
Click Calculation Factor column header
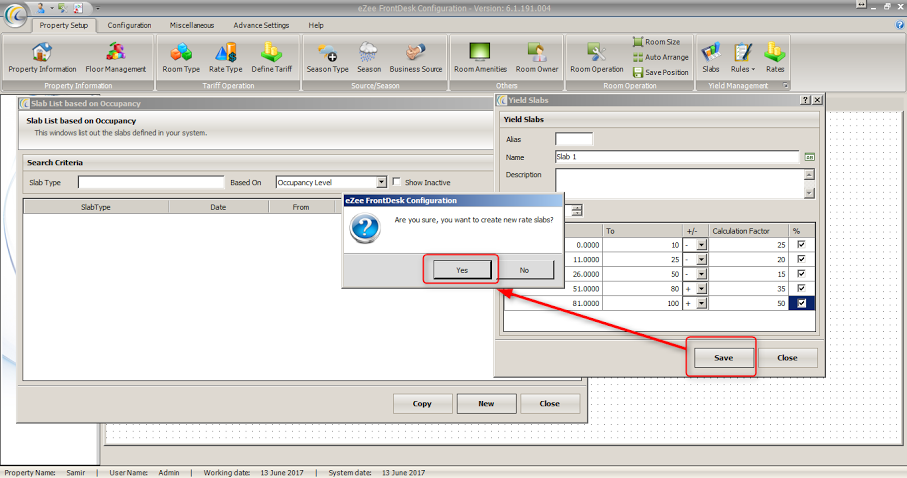click(x=749, y=230)
